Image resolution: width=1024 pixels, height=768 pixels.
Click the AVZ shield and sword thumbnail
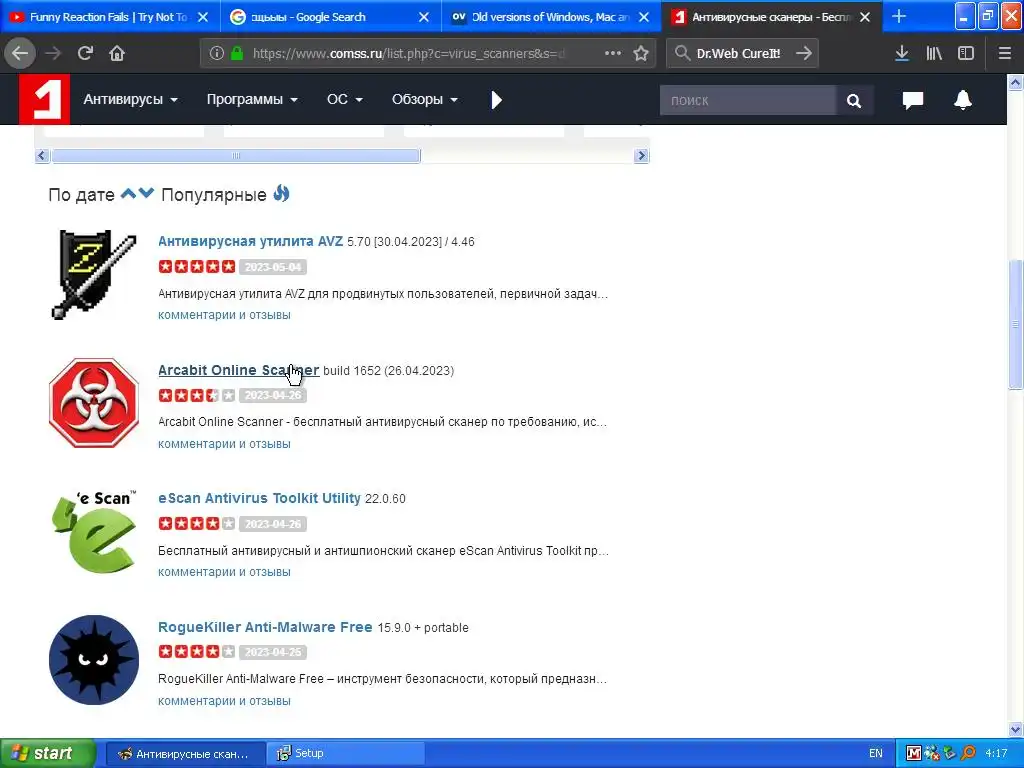94,274
